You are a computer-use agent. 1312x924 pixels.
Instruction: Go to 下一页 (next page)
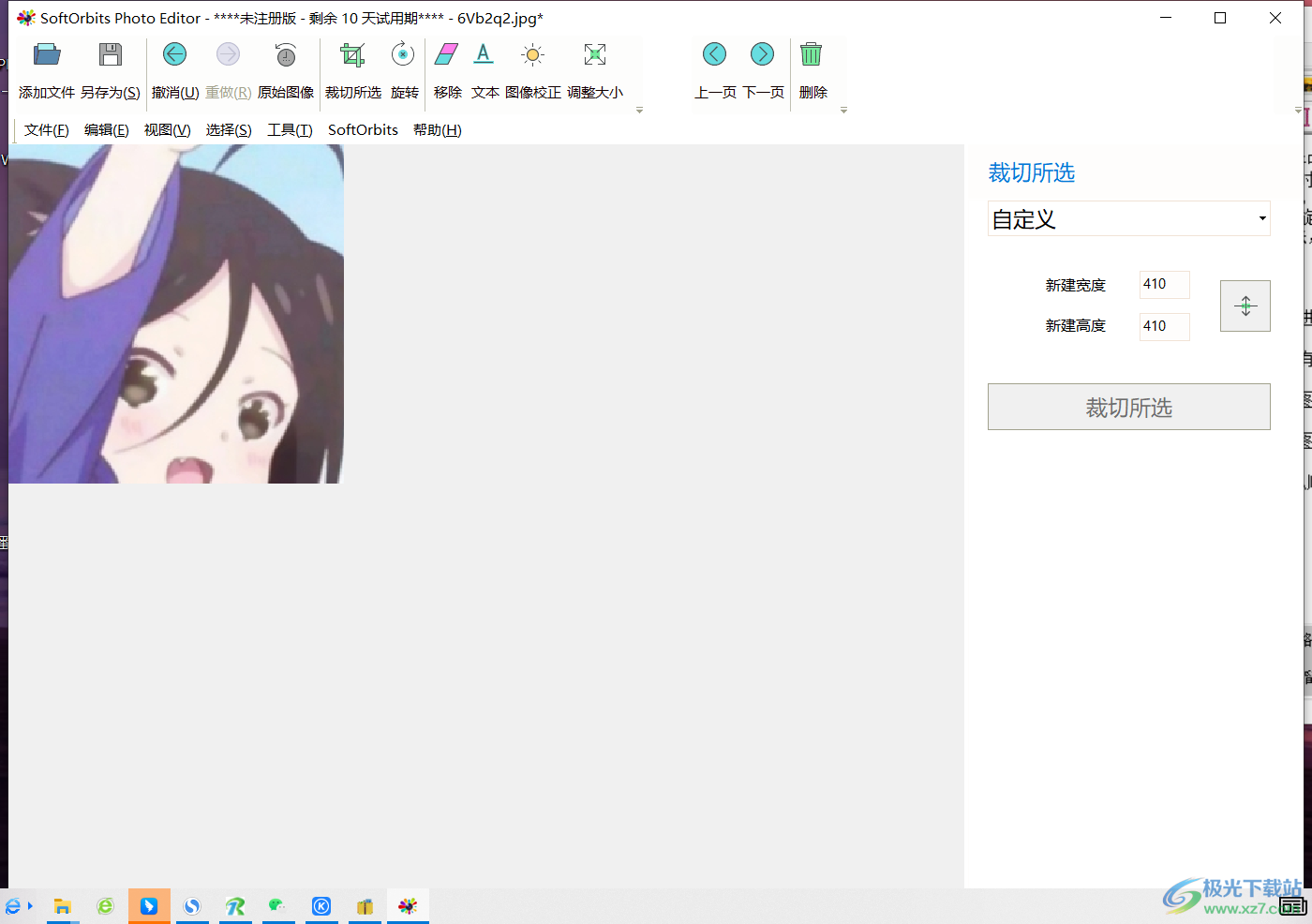[x=763, y=54]
